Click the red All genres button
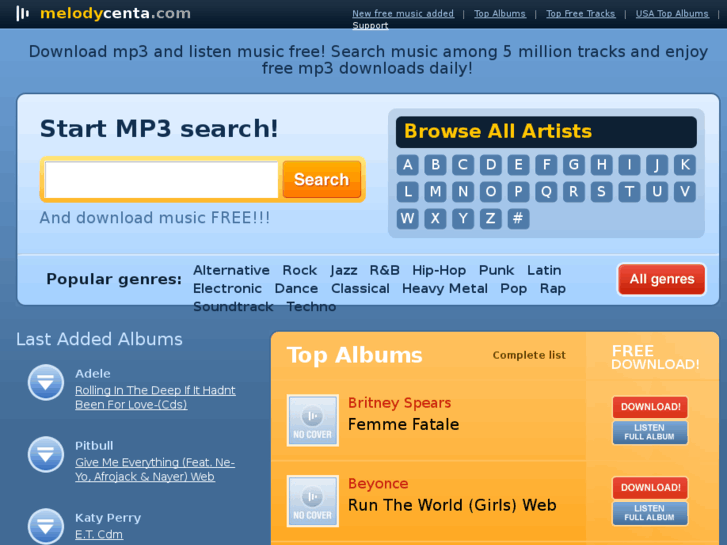Screen dimensions: 727x545 pos(662,279)
